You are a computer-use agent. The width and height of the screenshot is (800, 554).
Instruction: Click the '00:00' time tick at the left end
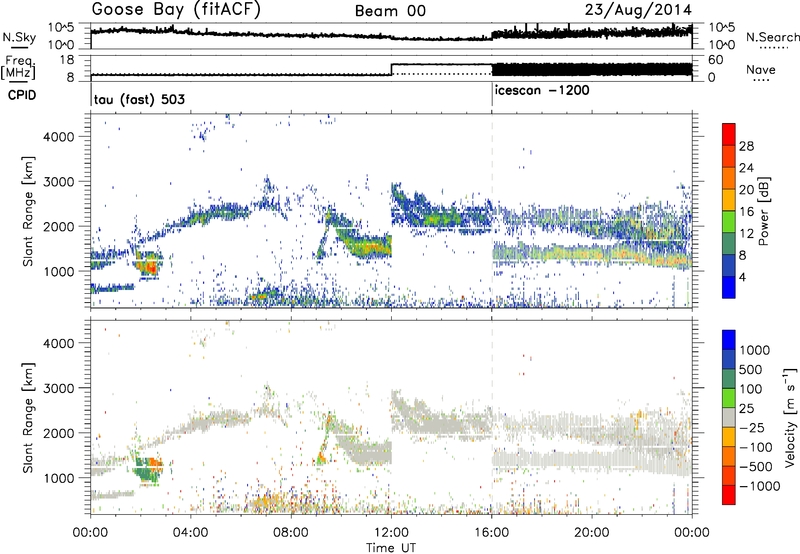[x=90, y=533]
